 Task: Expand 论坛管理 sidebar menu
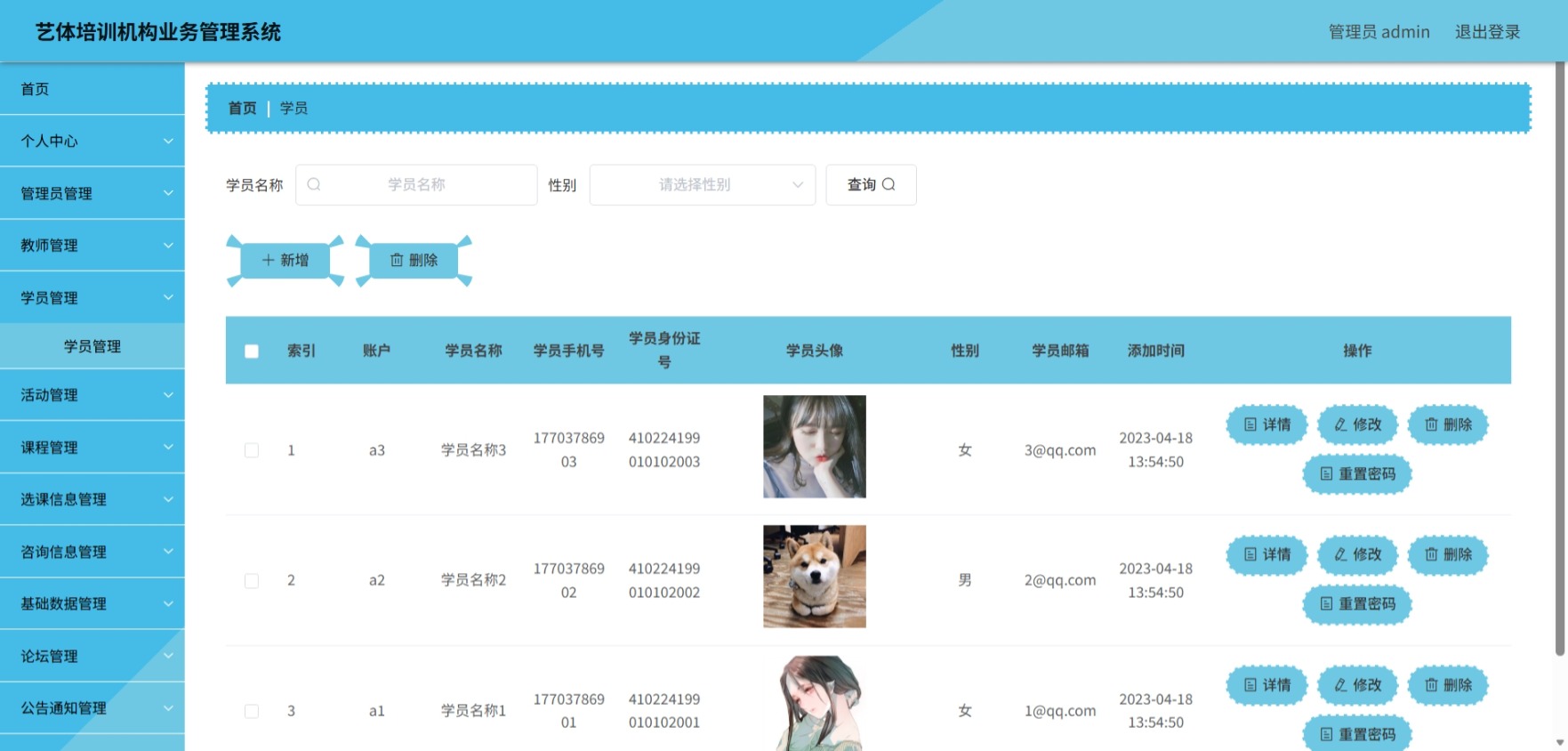[x=92, y=656]
